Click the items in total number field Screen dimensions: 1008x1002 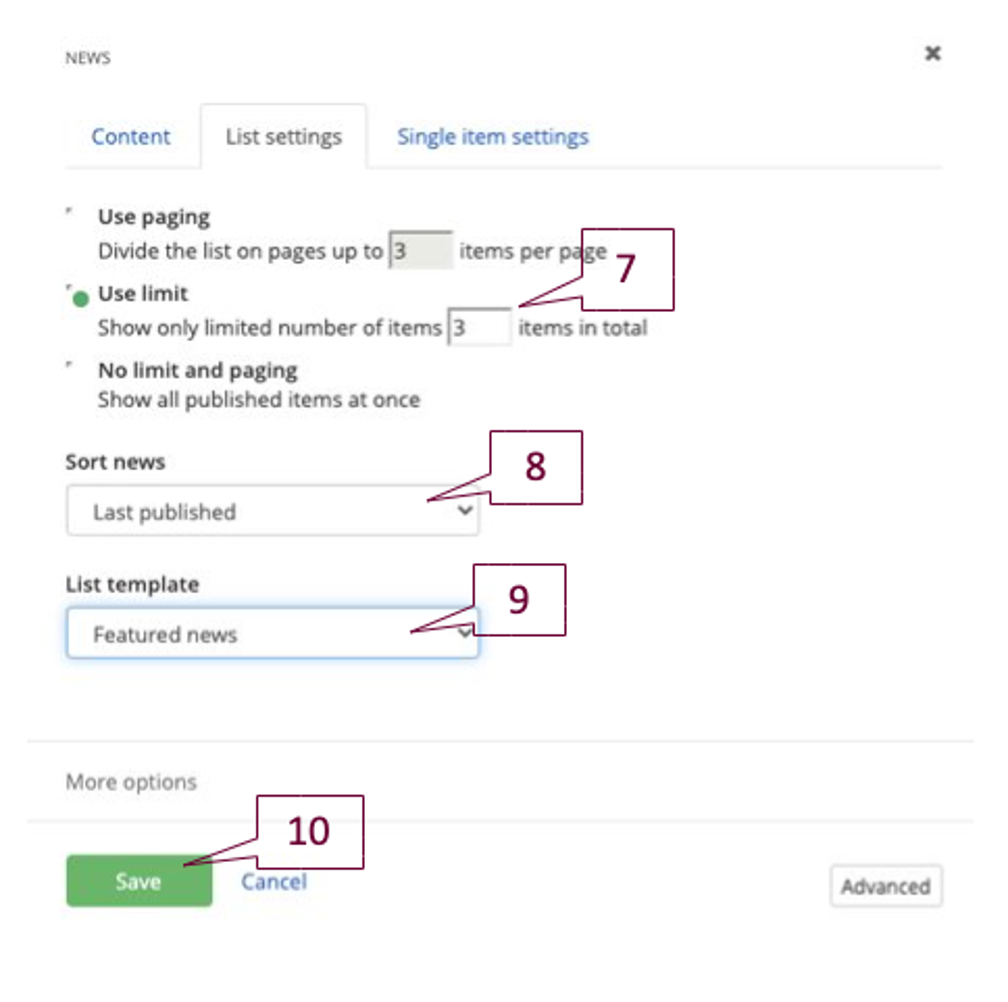point(479,328)
